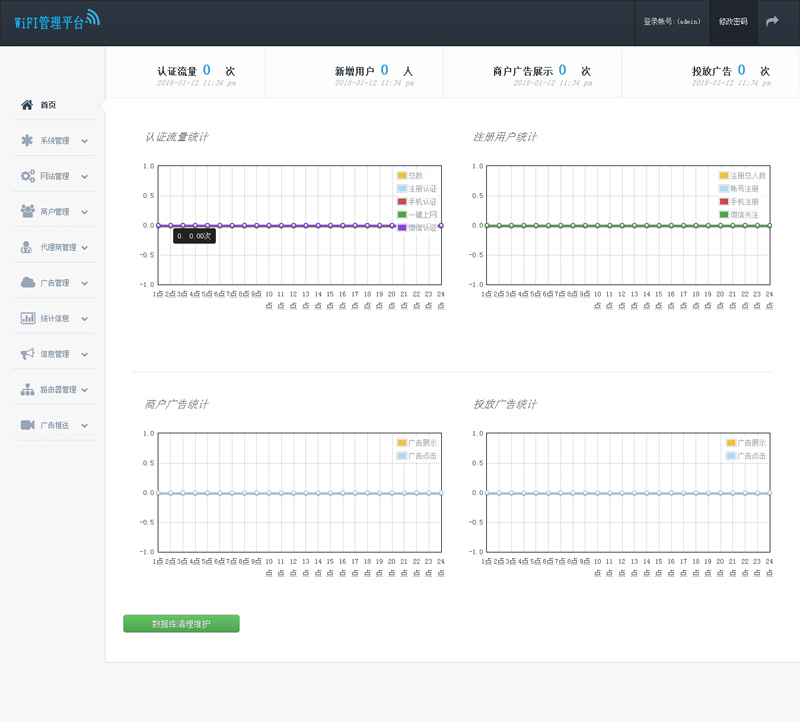Click the 登录帐号 (admin) label
This screenshot has width=800, height=722.
coord(671,21)
